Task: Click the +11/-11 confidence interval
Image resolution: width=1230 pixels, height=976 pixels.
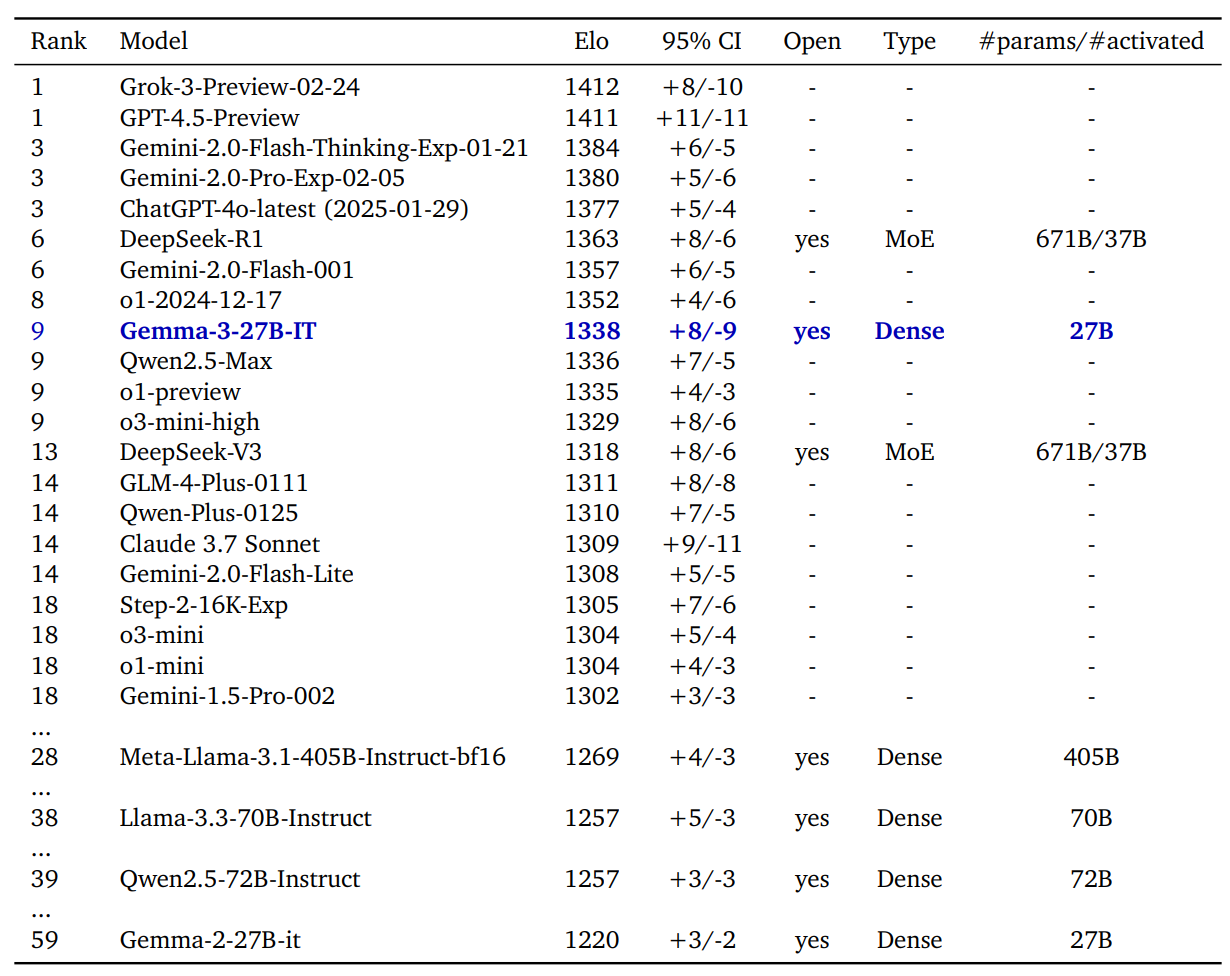Action: (x=702, y=118)
